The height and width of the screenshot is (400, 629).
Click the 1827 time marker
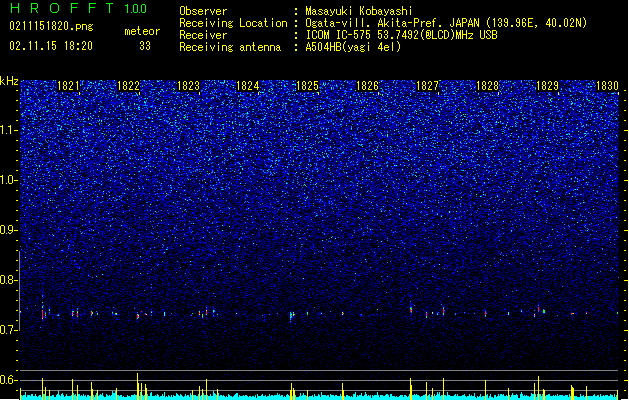pos(427,86)
